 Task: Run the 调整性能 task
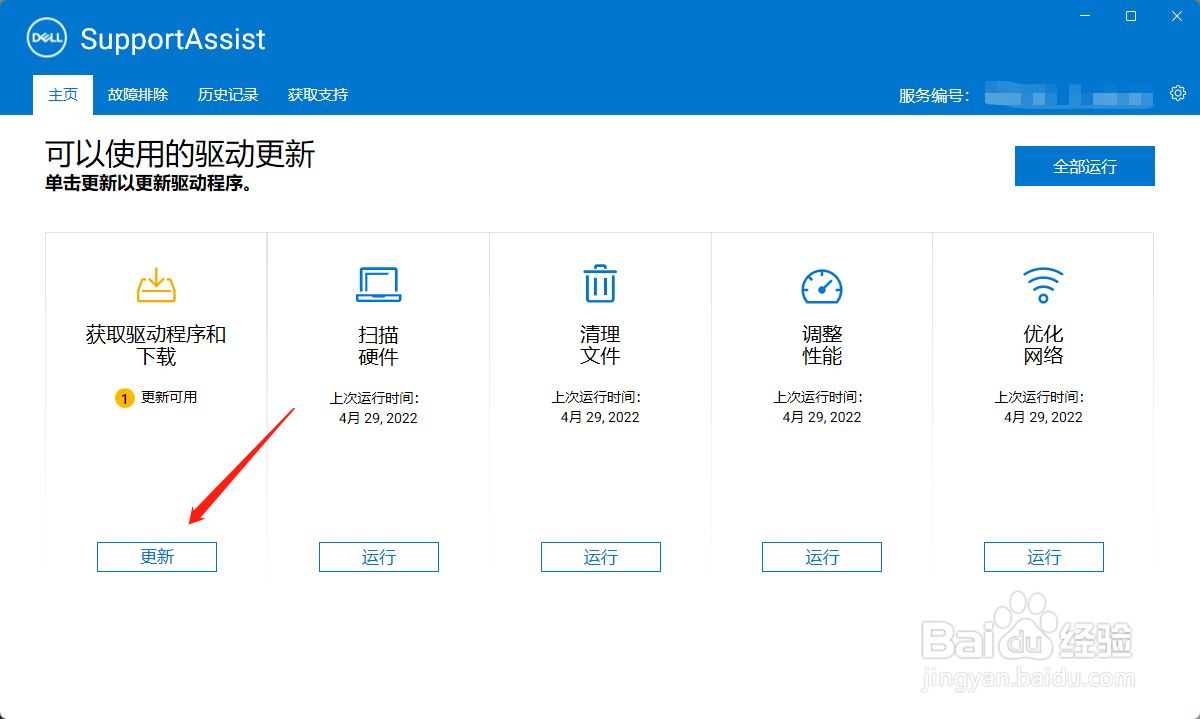coord(822,557)
